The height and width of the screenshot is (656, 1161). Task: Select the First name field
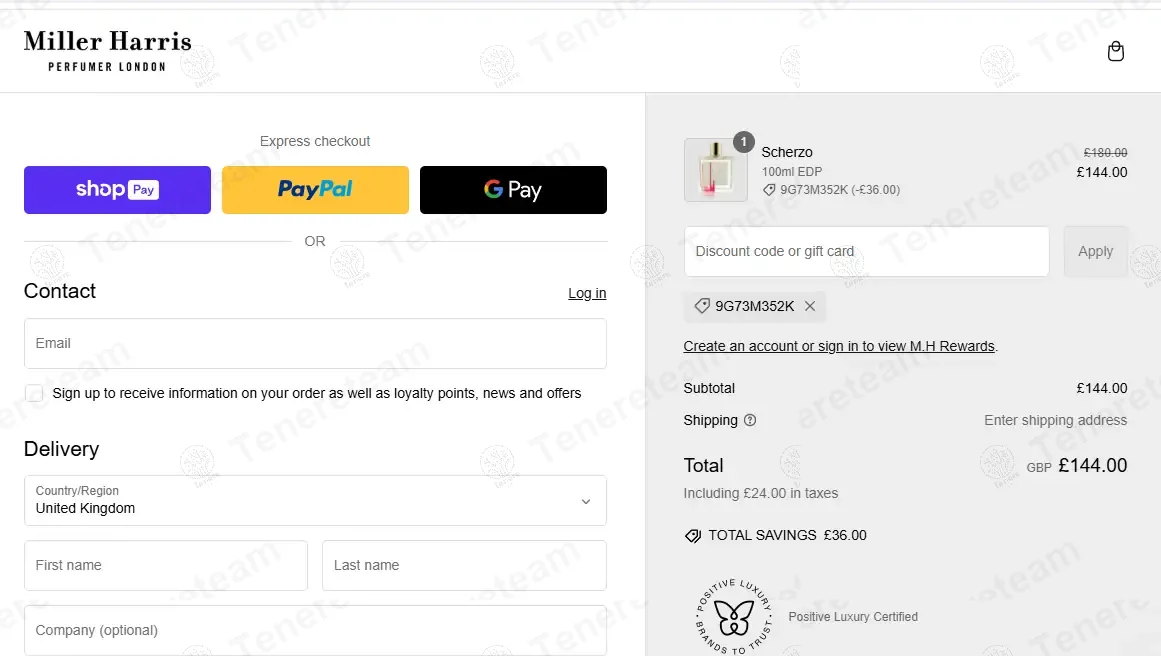(x=165, y=566)
